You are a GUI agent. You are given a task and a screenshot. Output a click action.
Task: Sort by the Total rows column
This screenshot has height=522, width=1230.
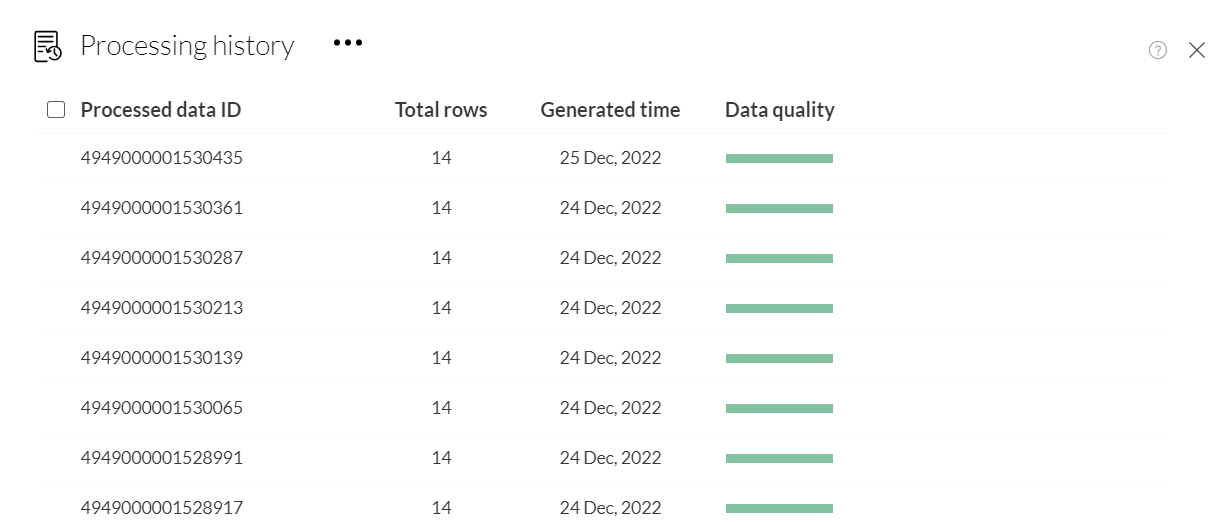(441, 110)
